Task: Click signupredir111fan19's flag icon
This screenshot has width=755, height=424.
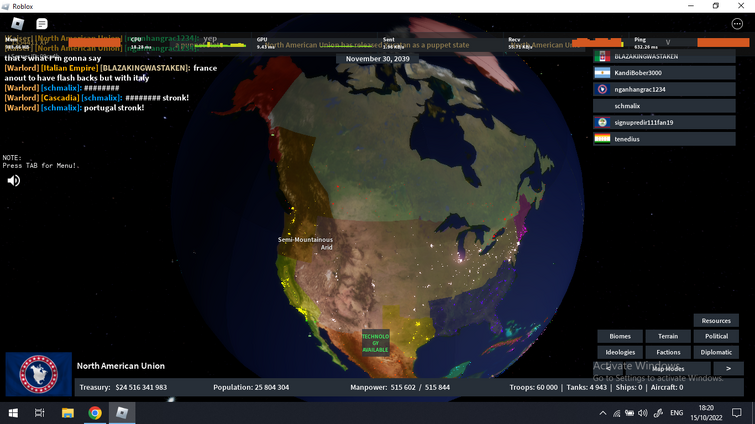Action: point(602,122)
